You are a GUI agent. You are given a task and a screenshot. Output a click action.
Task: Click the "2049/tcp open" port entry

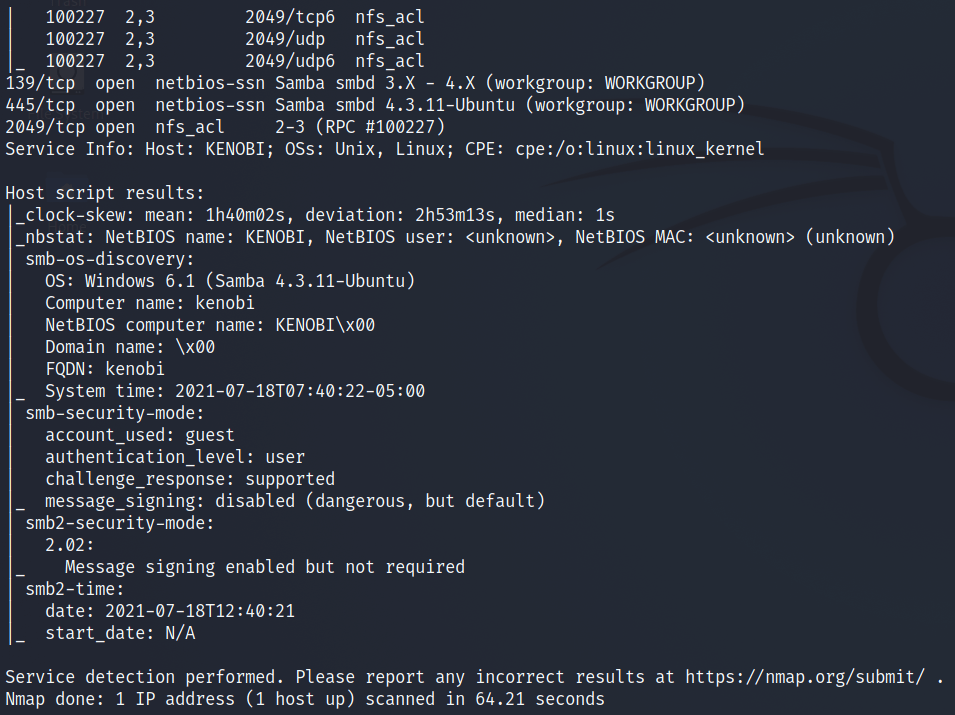(70, 126)
